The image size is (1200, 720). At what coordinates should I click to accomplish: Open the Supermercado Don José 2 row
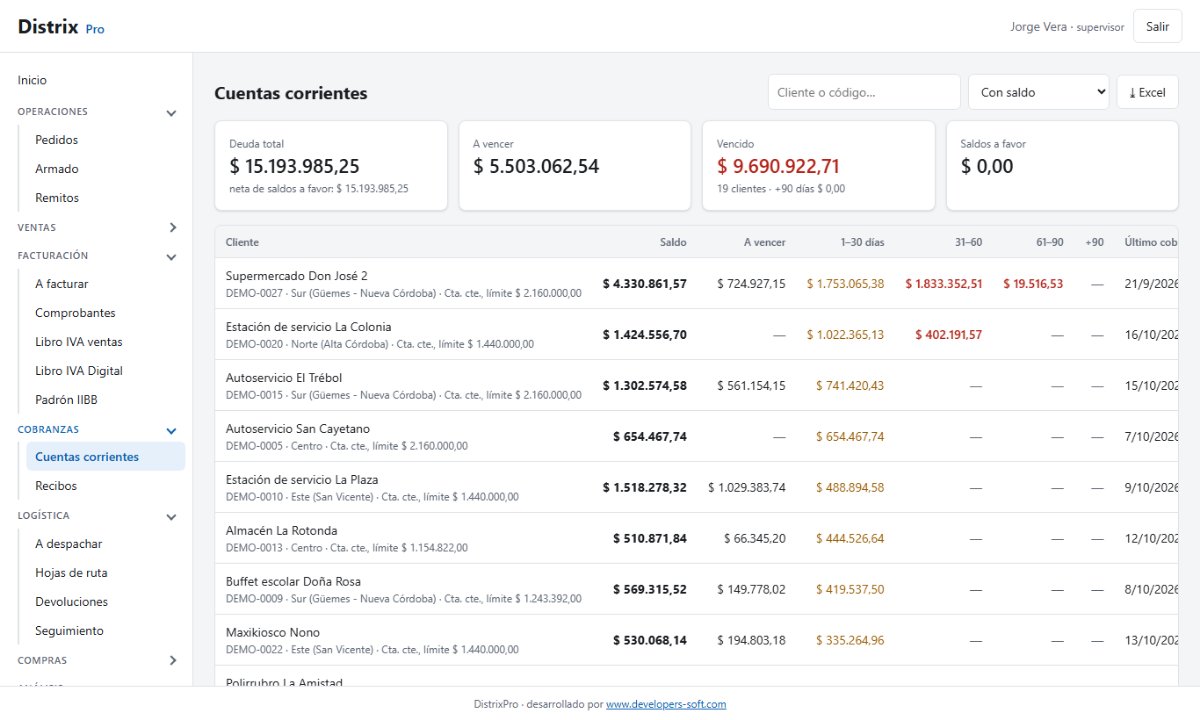pyautogui.click(x=696, y=283)
